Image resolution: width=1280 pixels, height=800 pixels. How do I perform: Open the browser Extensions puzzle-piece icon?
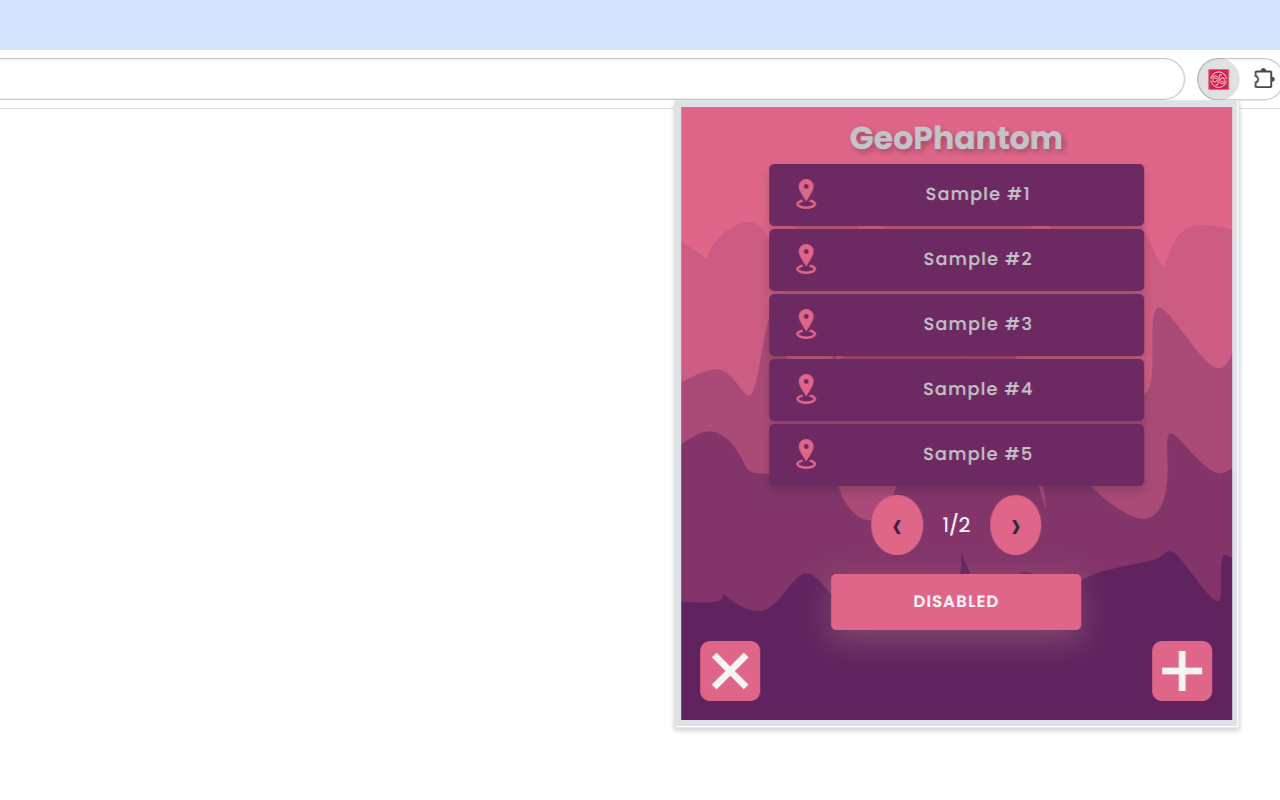tap(1264, 78)
